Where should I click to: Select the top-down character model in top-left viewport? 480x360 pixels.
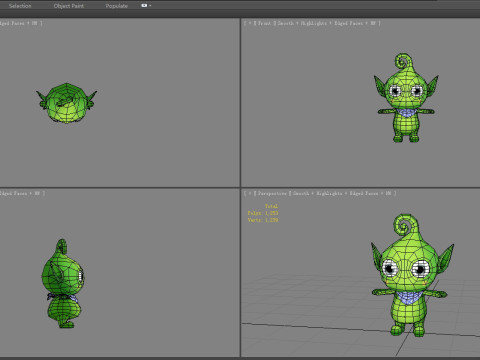[x=66, y=103]
